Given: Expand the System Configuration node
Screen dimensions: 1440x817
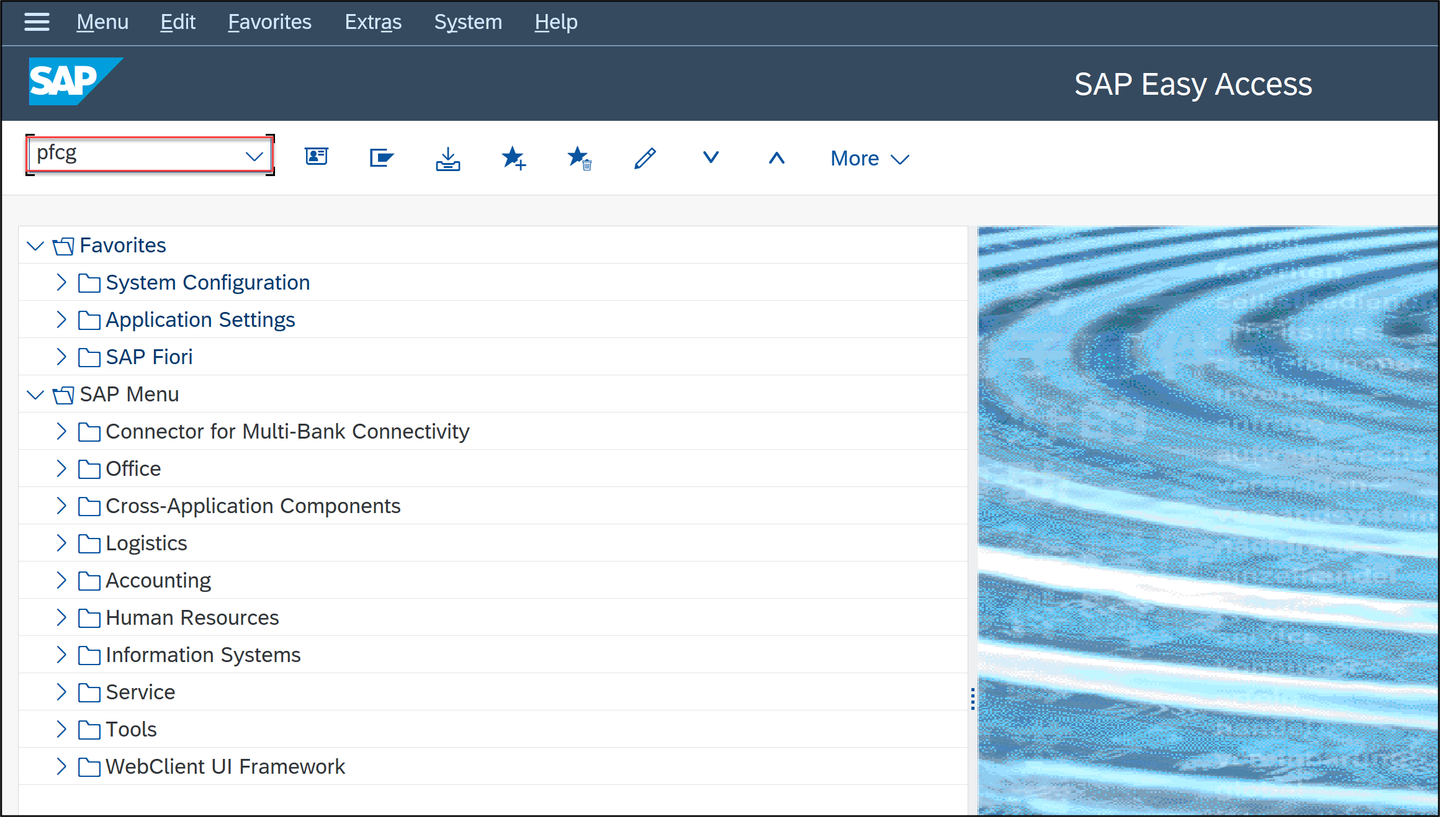Looking at the screenshot, I should coord(61,283).
